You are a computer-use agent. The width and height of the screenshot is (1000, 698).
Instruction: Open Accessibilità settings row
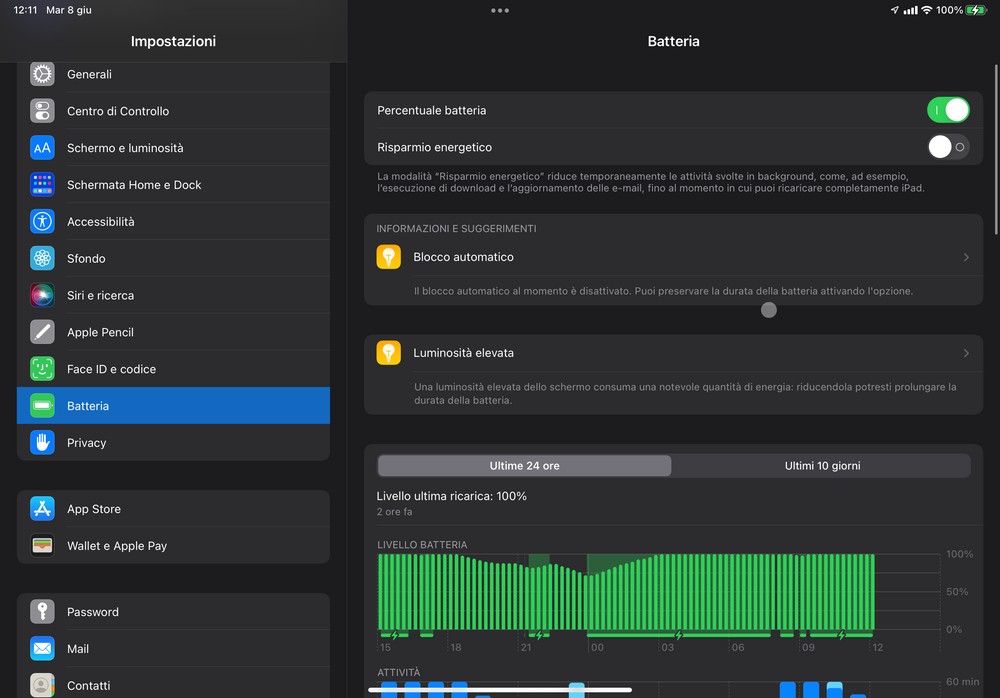coord(173,222)
